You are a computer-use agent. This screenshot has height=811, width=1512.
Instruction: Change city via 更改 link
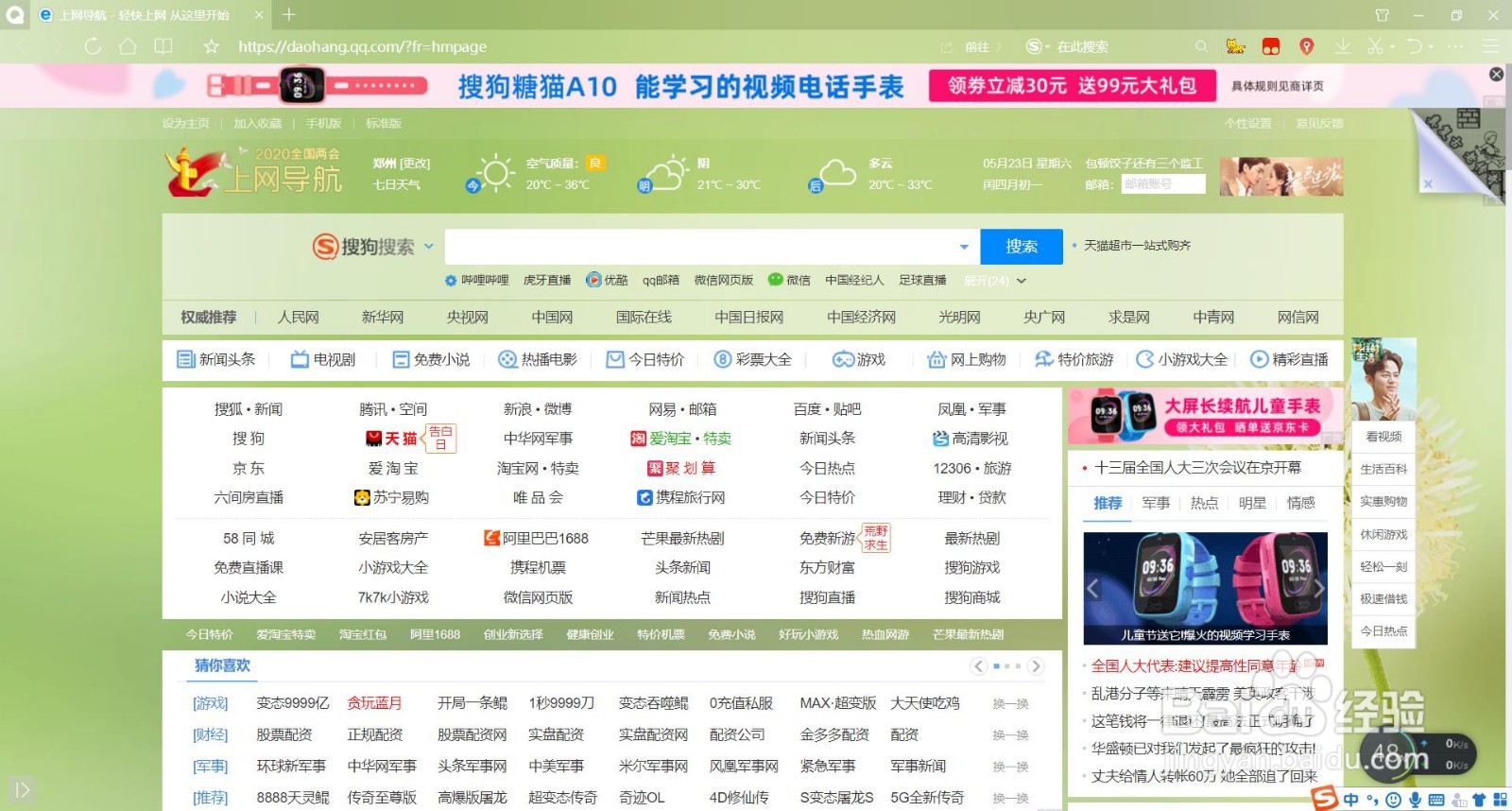tap(415, 163)
